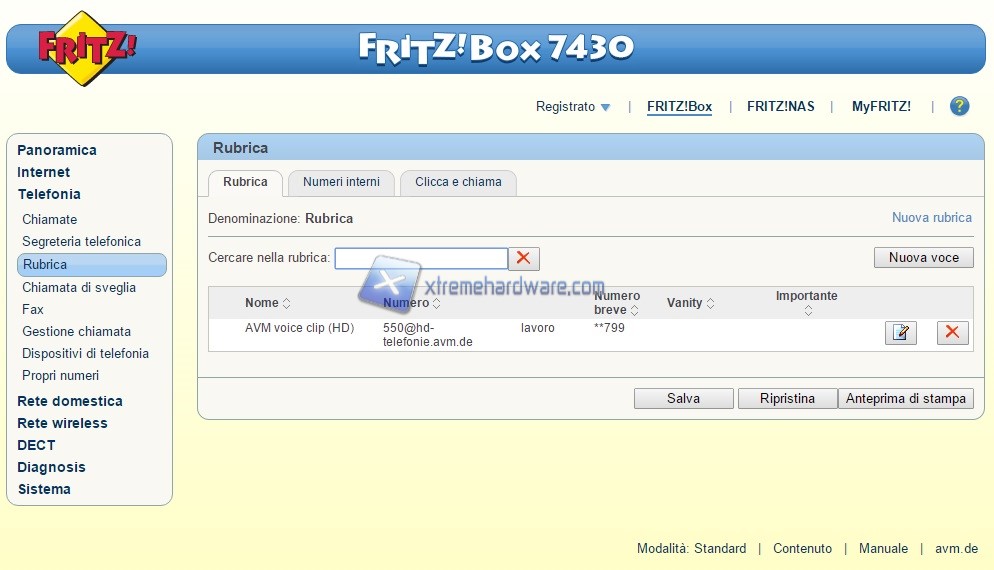Open the FRITZ!NAS link in header

[780, 106]
